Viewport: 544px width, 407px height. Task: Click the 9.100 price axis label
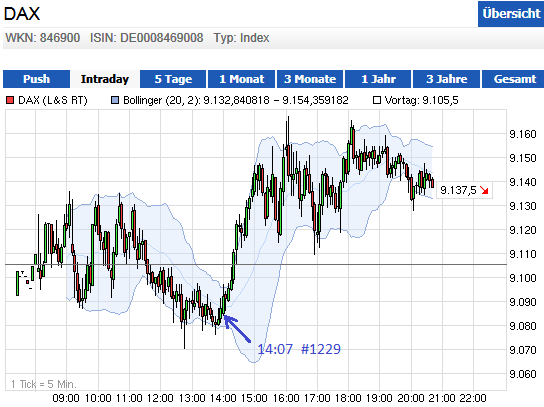(522, 278)
